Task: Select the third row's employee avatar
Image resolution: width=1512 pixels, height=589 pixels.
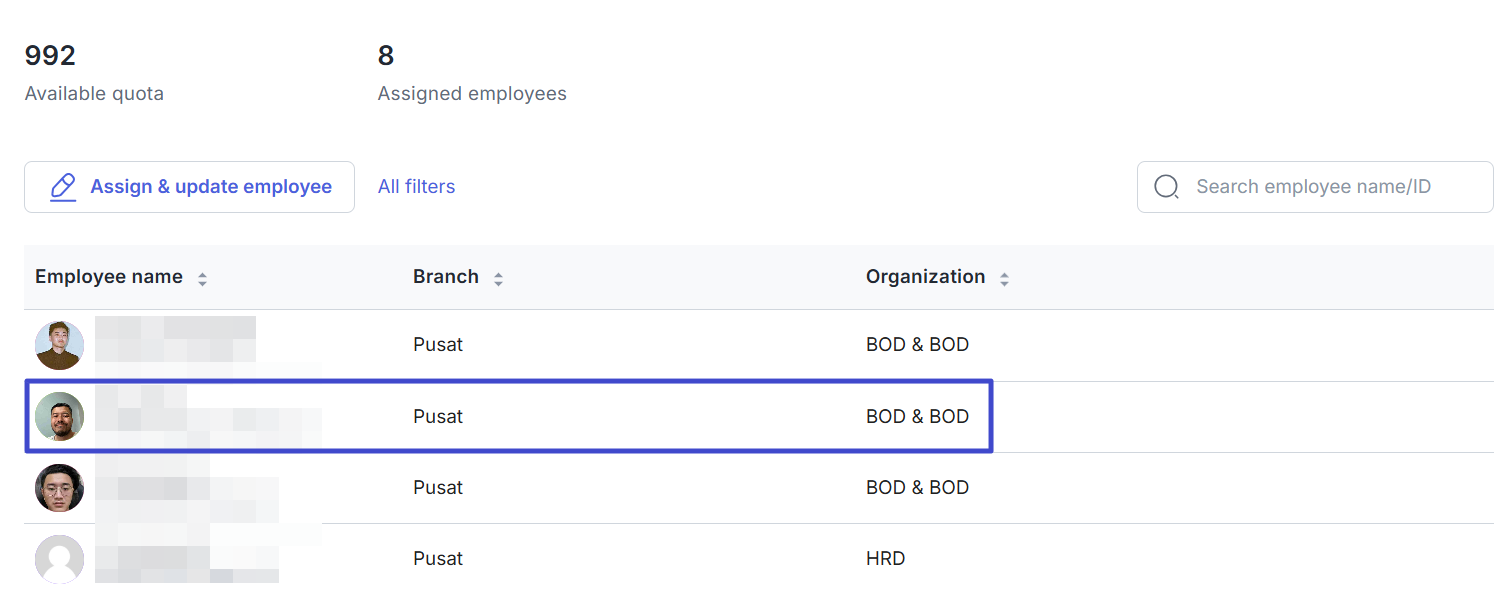Action: [59, 488]
